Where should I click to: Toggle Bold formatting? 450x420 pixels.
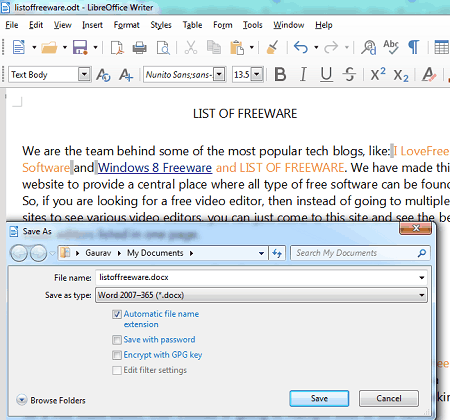point(280,74)
